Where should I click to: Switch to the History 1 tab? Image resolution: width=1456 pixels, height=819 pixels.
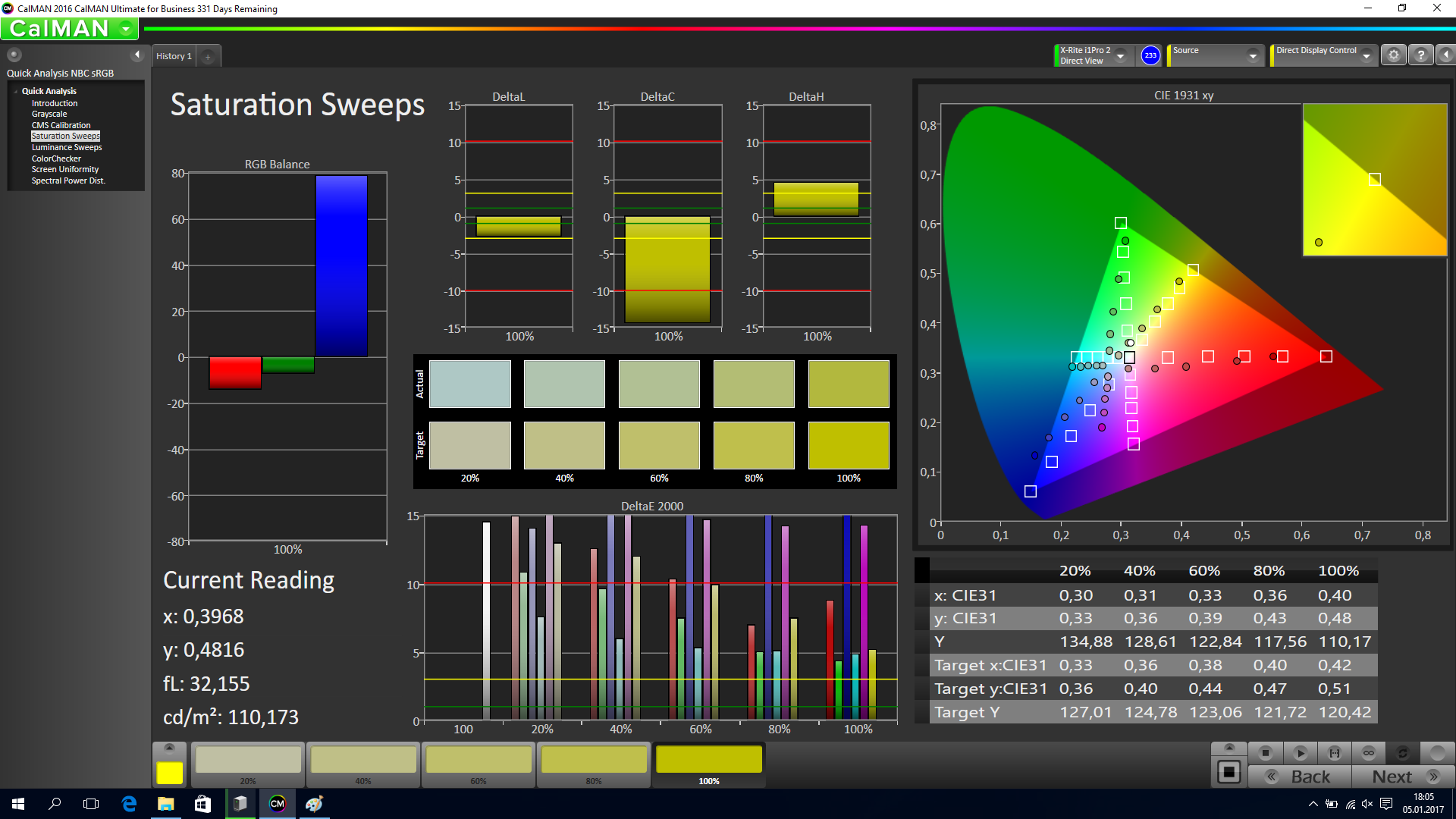[174, 56]
